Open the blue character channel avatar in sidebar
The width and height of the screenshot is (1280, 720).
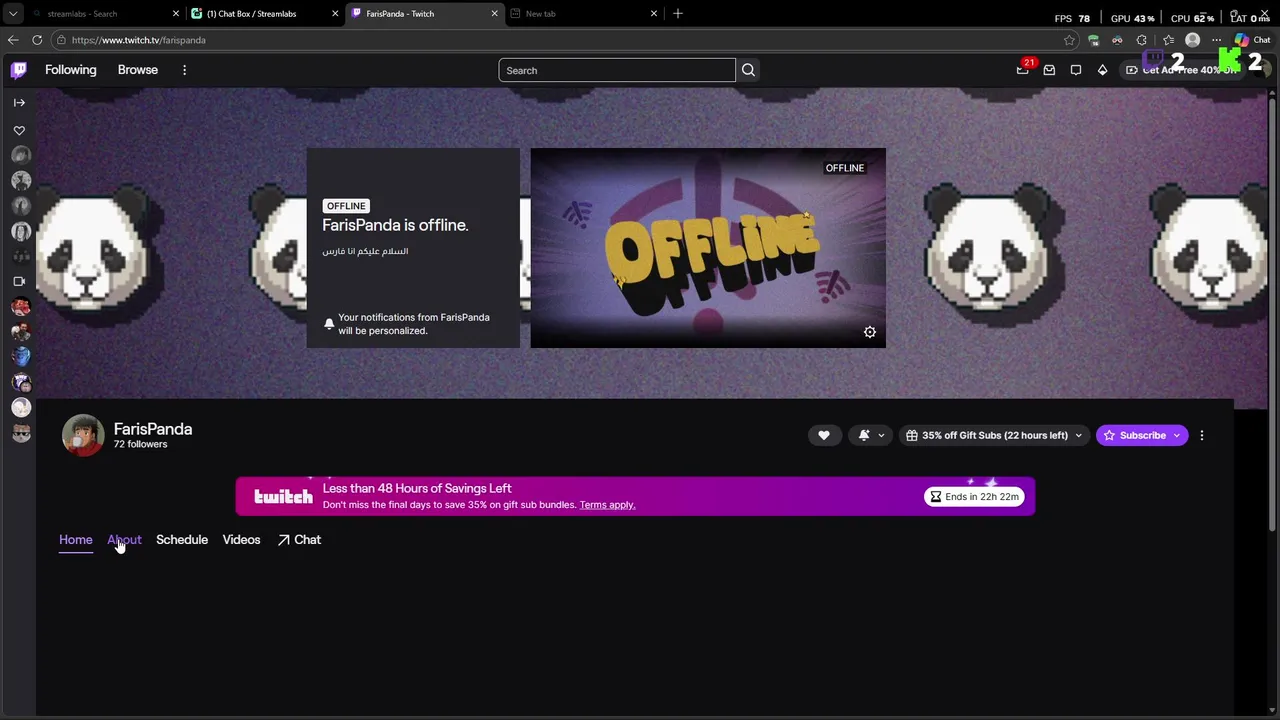point(21,357)
